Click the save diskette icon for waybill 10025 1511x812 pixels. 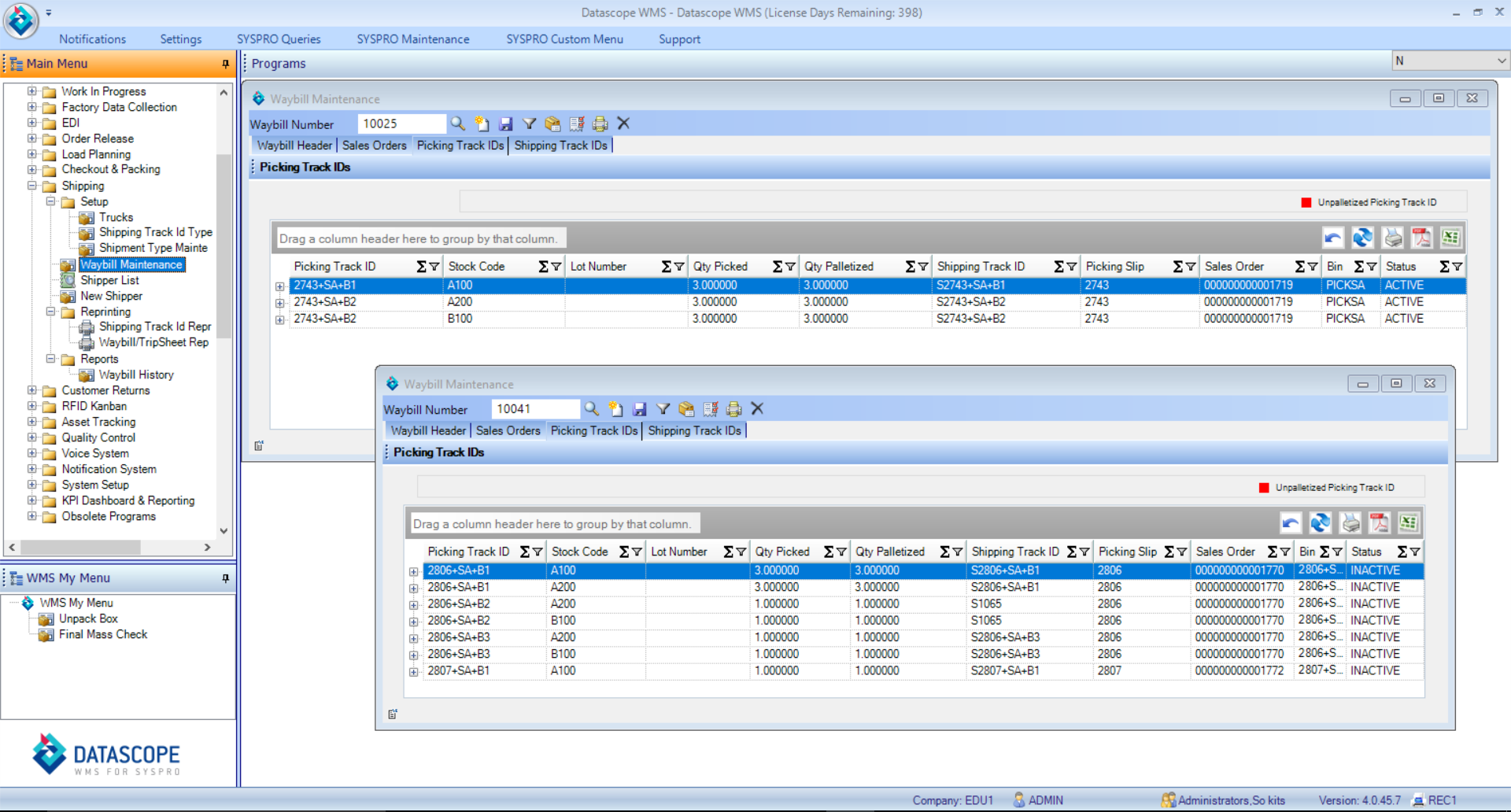(504, 124)
